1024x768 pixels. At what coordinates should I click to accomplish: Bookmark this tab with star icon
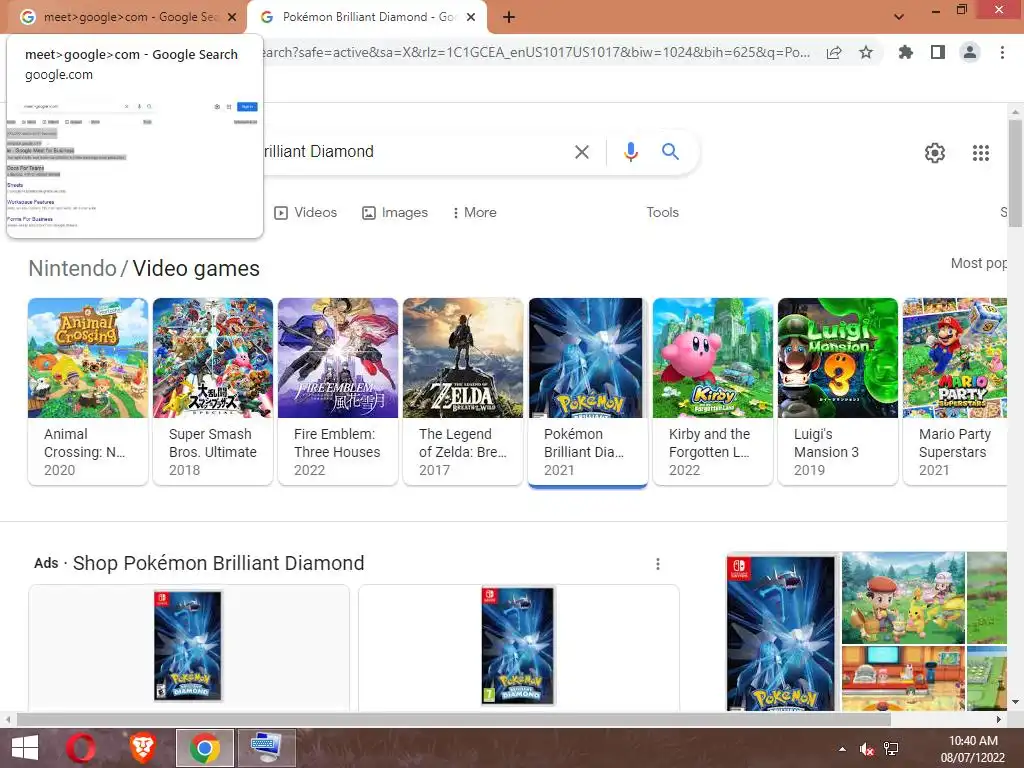[x=866, y=52]
